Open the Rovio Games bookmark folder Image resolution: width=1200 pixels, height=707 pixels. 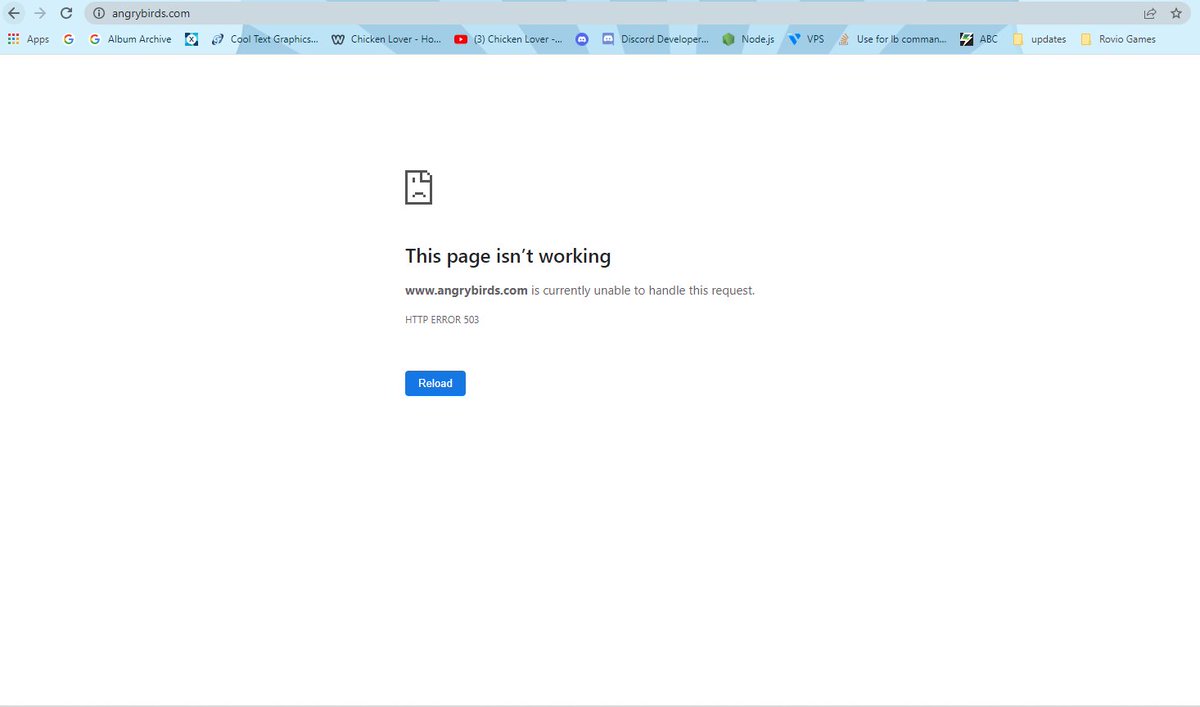tap(1118, 39)
